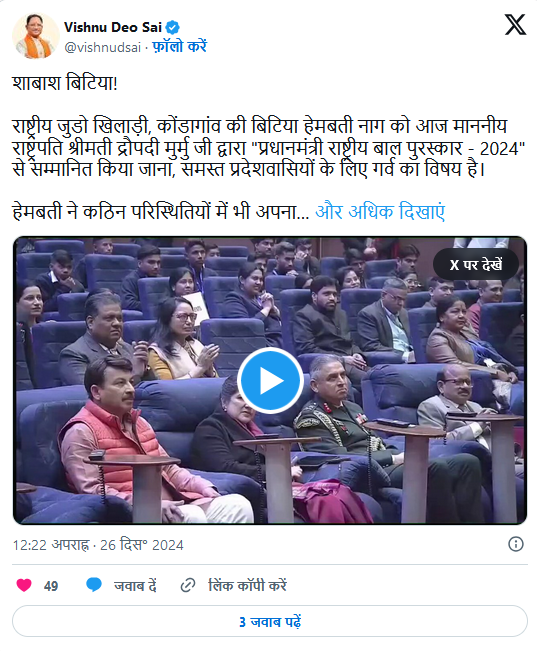Click the 49 likes count
The height and width of the screenshot is (651, 537).
[51, 586]
